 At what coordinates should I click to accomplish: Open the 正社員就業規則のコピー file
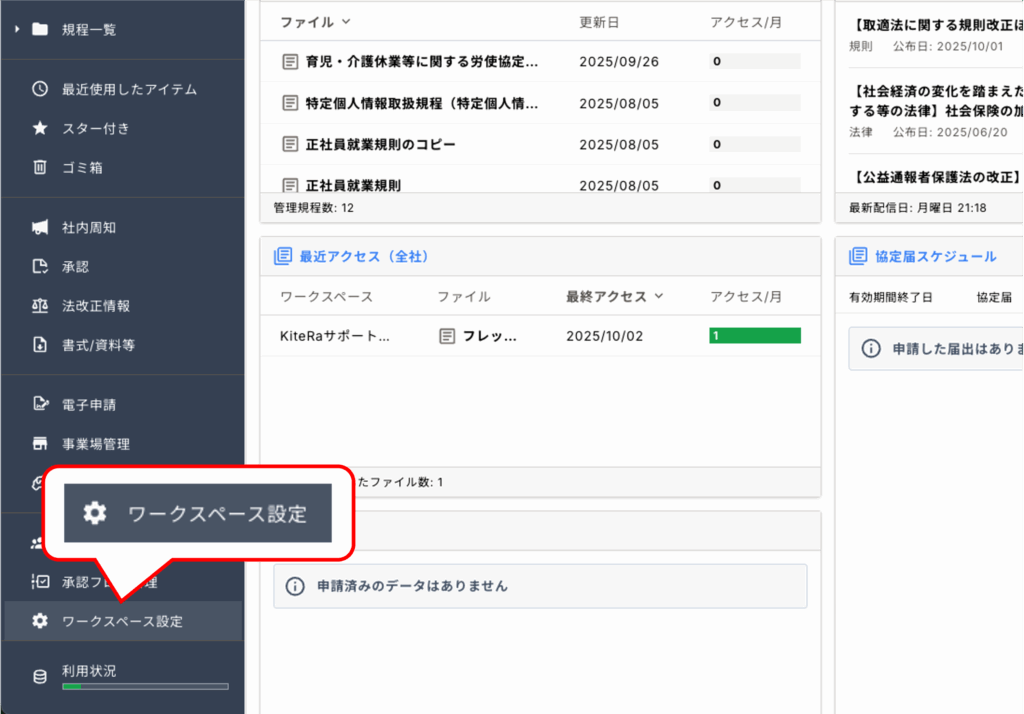[380, 145]
